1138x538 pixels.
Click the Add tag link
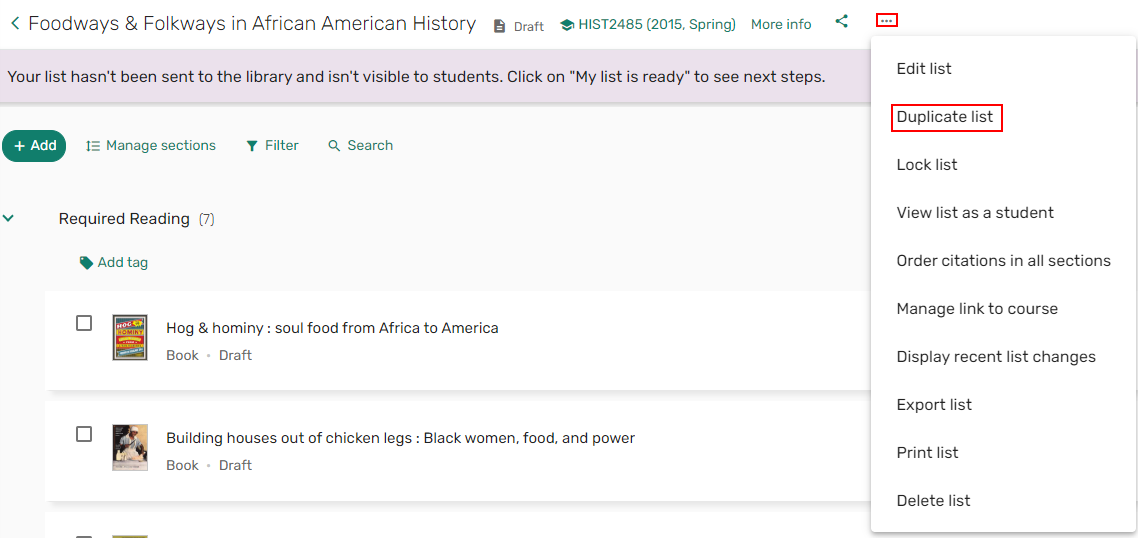[123, 263]
